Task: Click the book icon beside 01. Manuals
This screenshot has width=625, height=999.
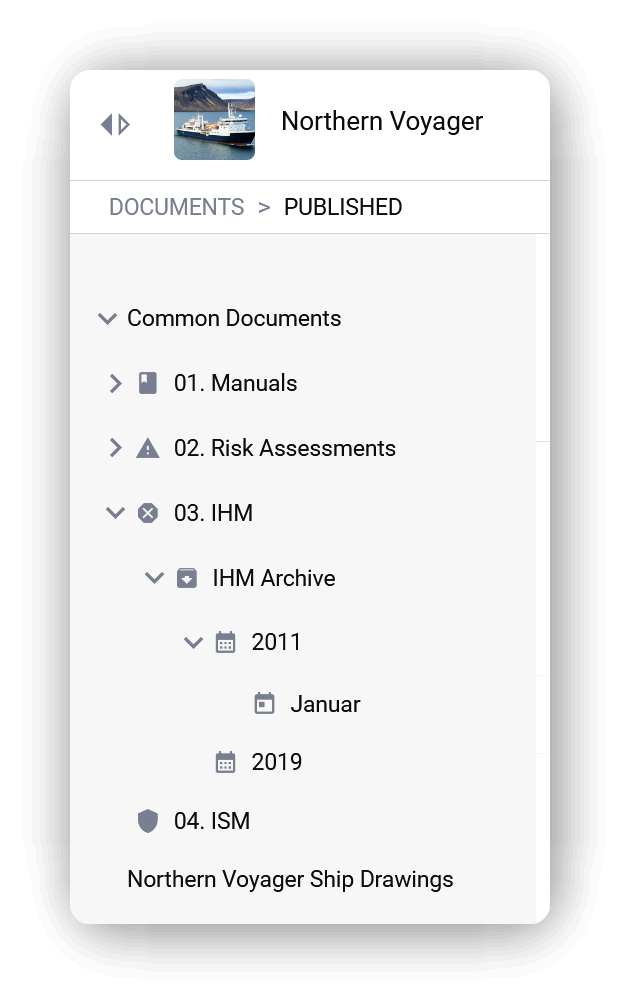Action: (x=148, y=384)
